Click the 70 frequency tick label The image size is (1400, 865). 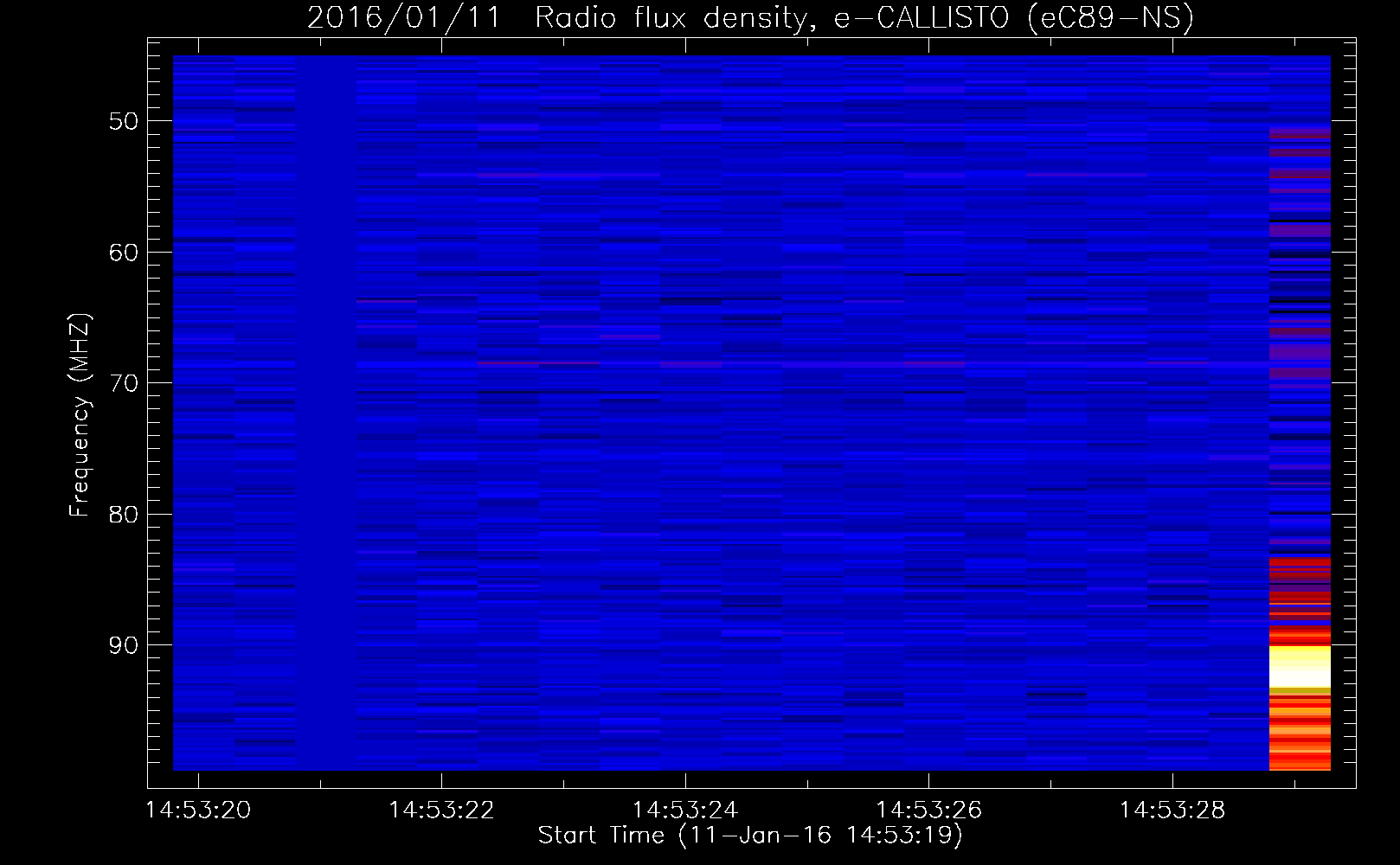(124, 383)
